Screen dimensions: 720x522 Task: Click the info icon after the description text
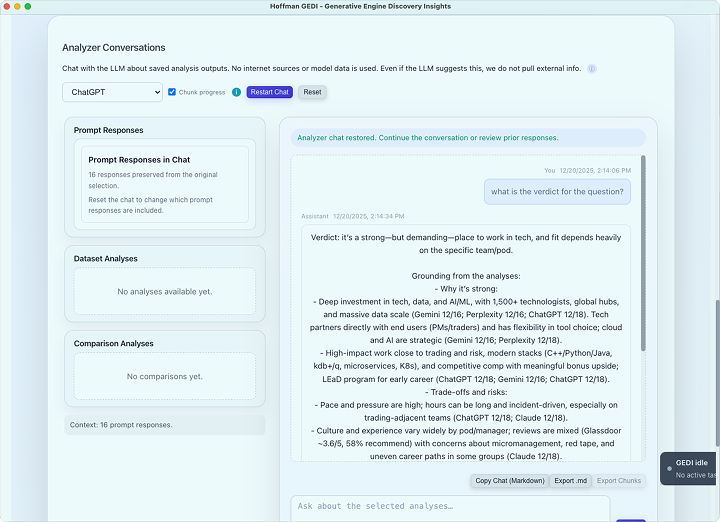point(592,69)
